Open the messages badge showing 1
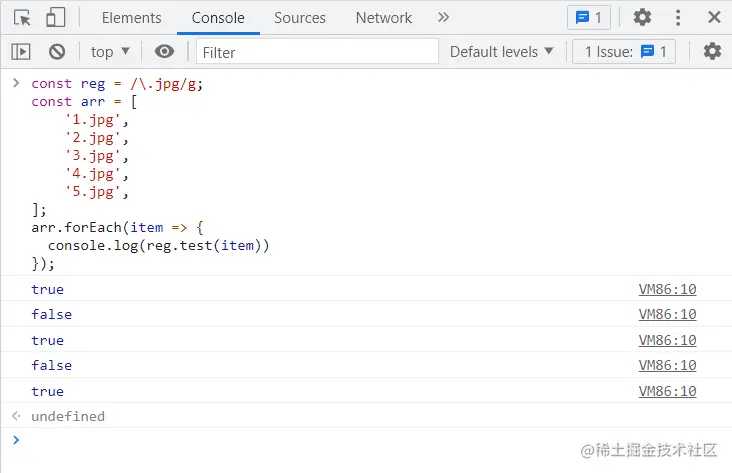The width and height of the screenshot is (732, 473). click(588, 17)
